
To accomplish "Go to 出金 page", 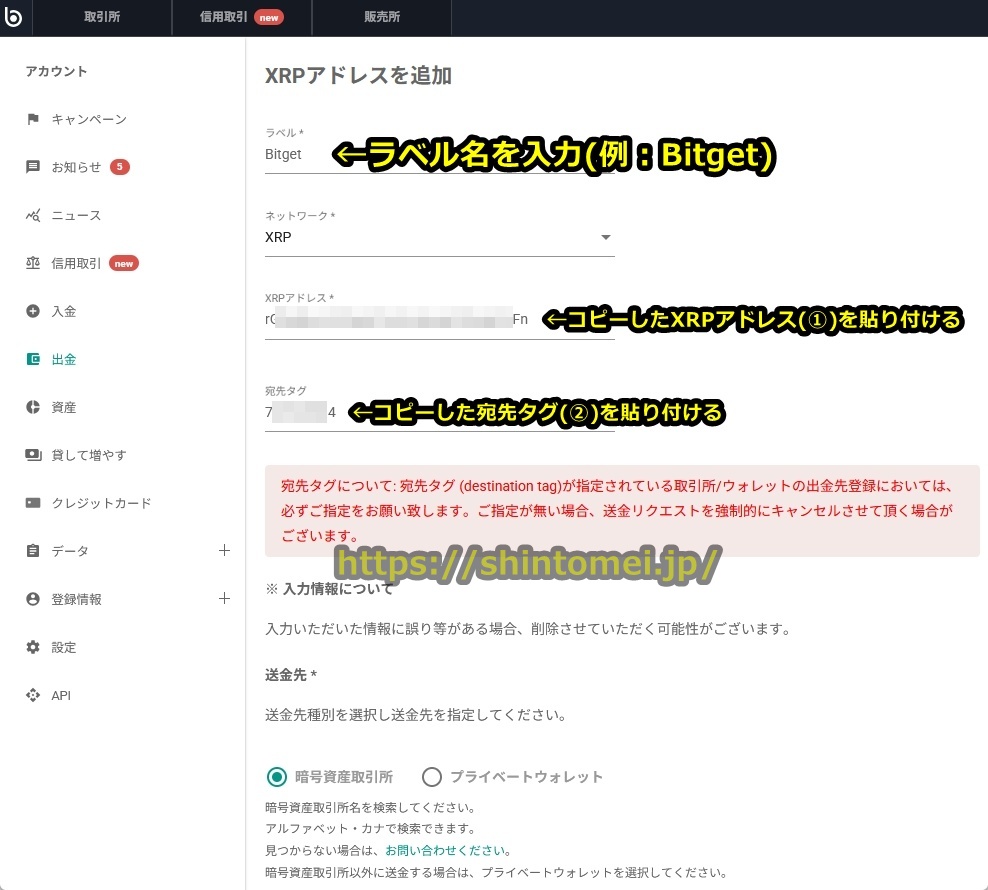I will (64, 359).
